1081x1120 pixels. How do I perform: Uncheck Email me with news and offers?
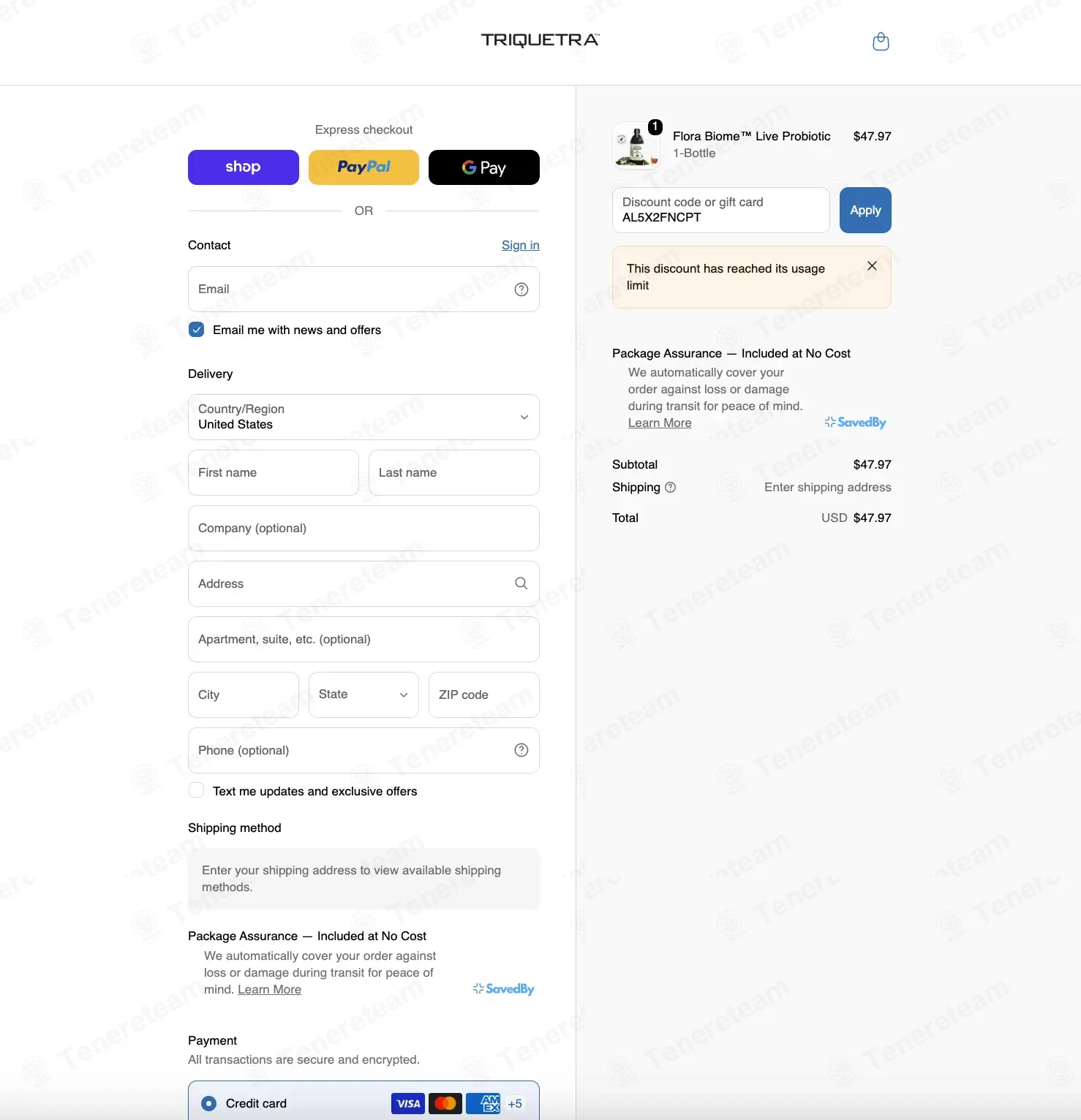click(x=197, y=330)
